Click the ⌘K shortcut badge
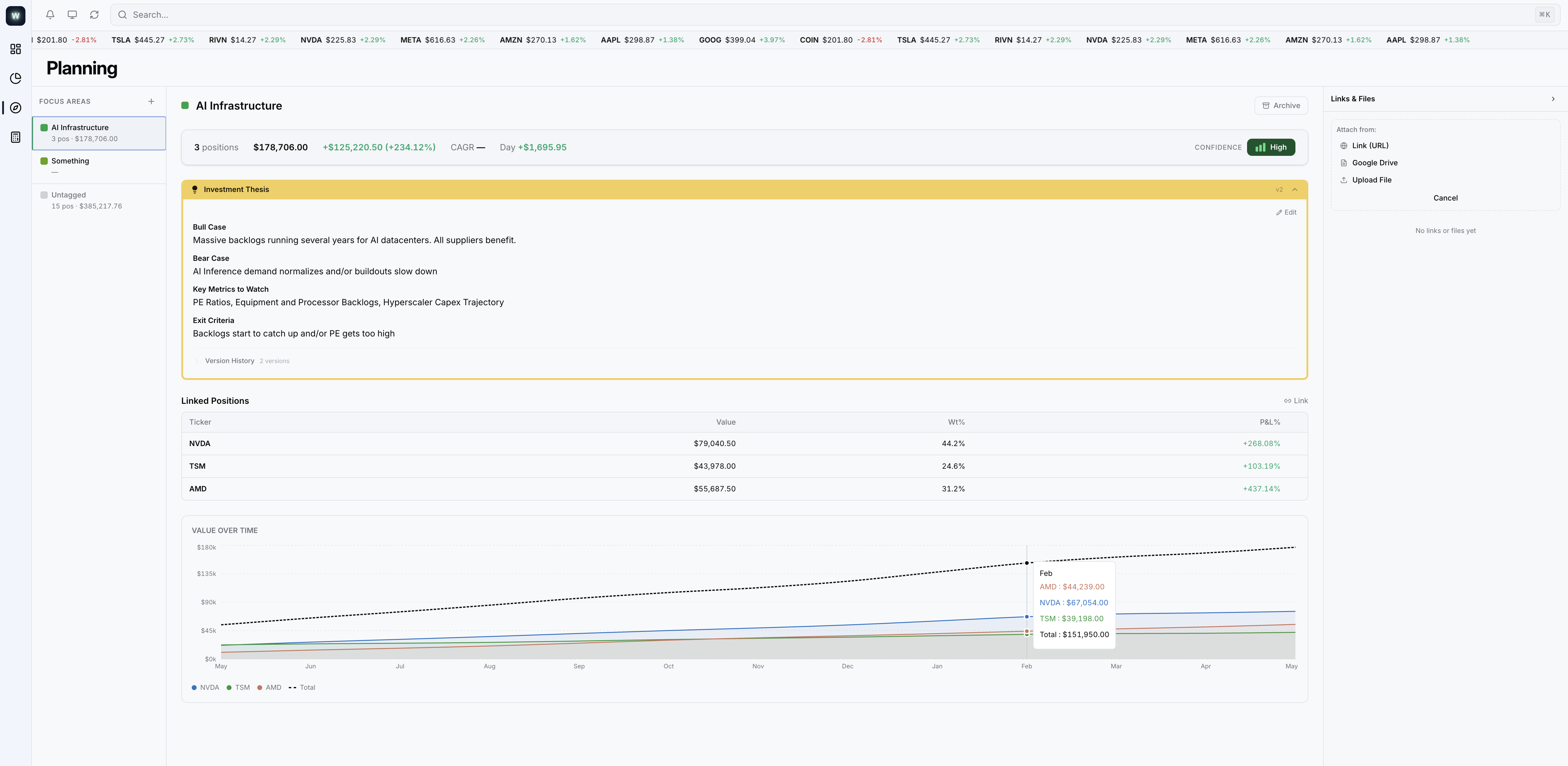This screenshot has height=766, width=1568. 1544,15
